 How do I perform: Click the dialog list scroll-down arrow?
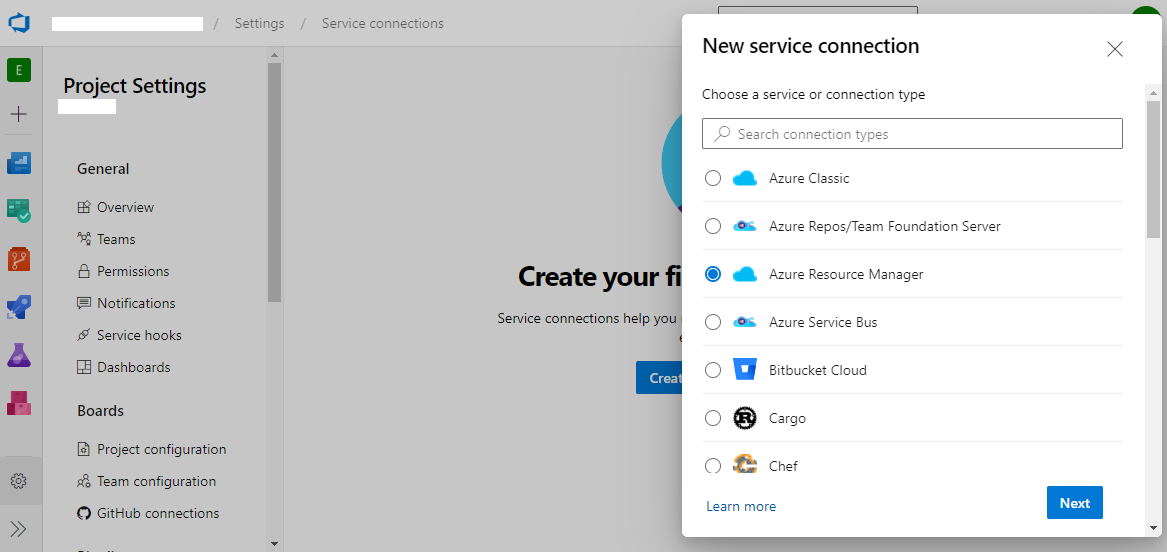[1153, 530]
